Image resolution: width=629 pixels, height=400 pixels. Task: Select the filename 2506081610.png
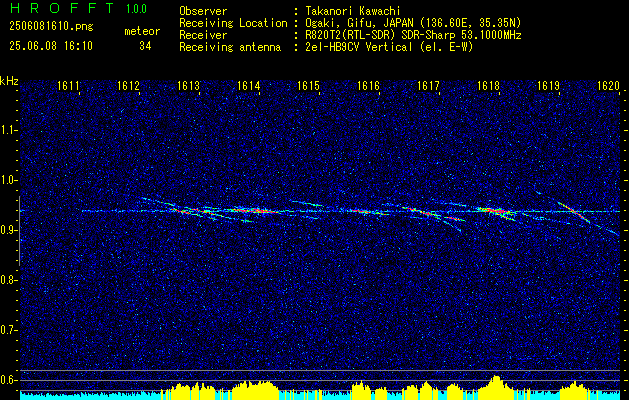click(x=51, y=26)
